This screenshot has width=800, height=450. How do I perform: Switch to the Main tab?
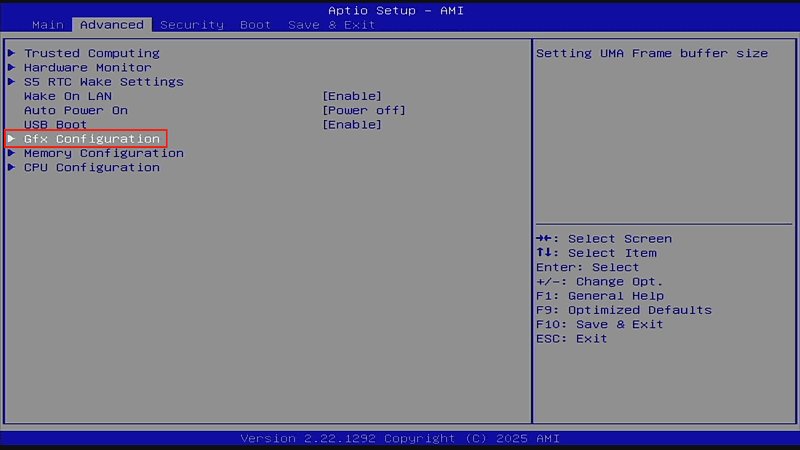(x=48, y=24)
